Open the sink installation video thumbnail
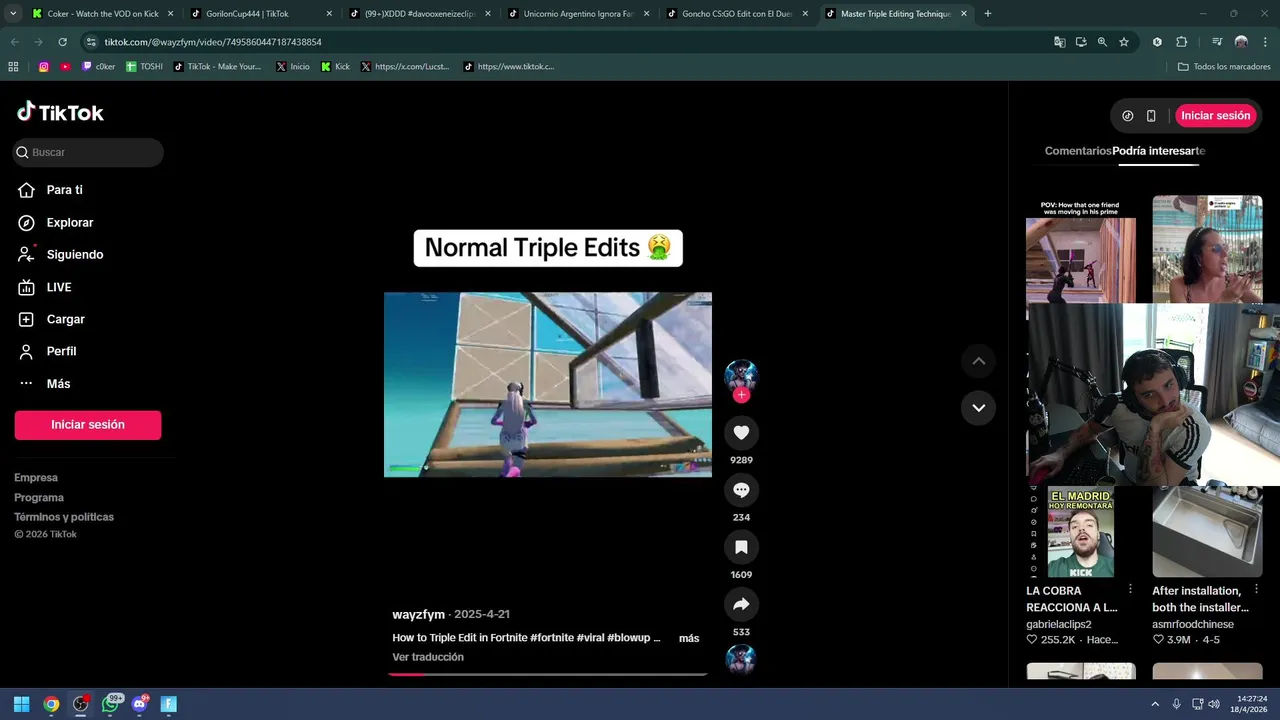1280x720 pixels. 1207,532
